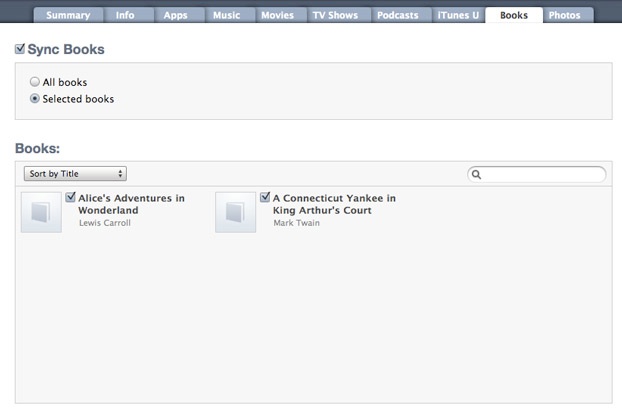Select the TV Shows tab
The height and width of the screenshot is (410, 622).
[335, 15]
